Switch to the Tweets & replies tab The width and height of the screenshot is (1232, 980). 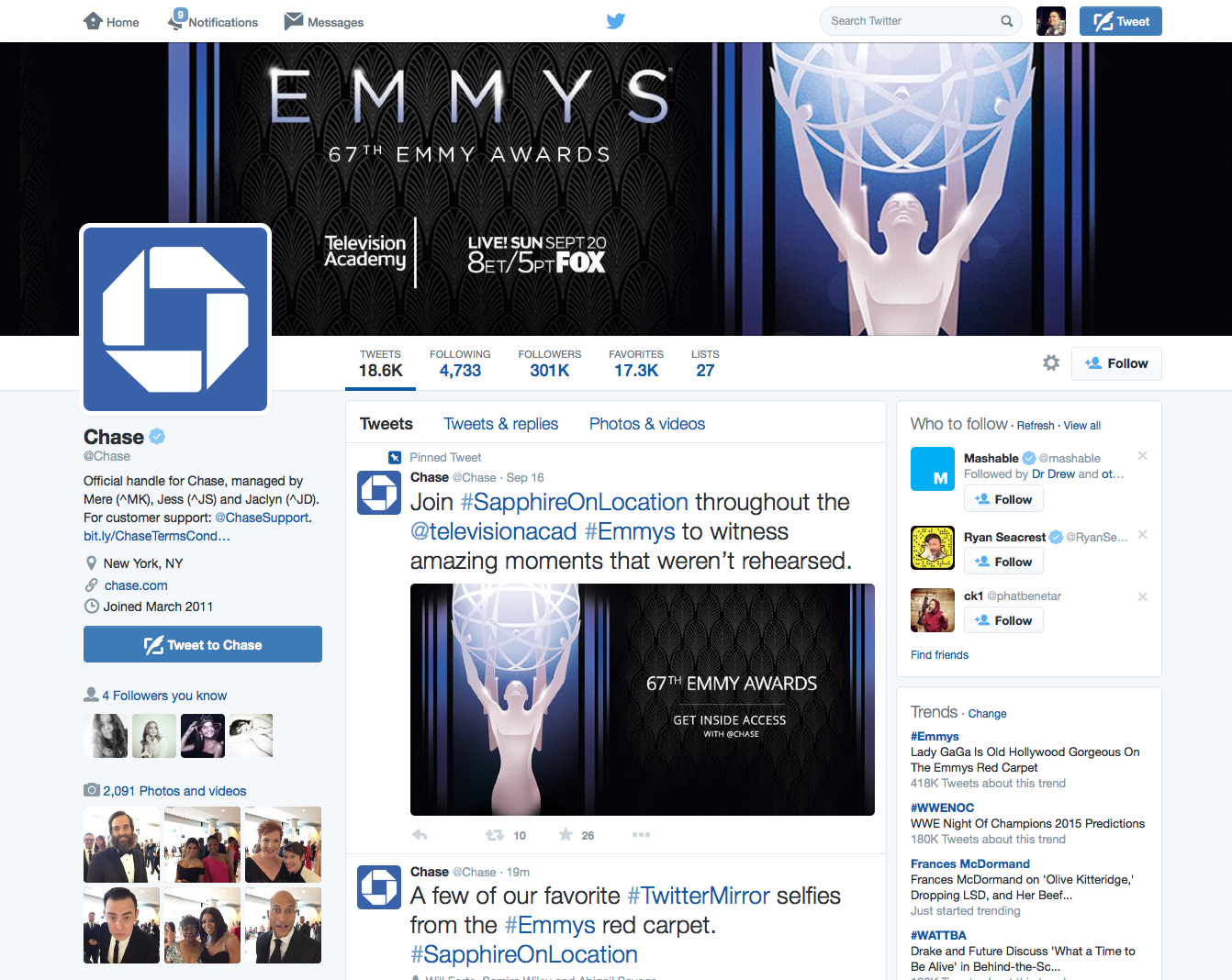[x=501, y=424]
